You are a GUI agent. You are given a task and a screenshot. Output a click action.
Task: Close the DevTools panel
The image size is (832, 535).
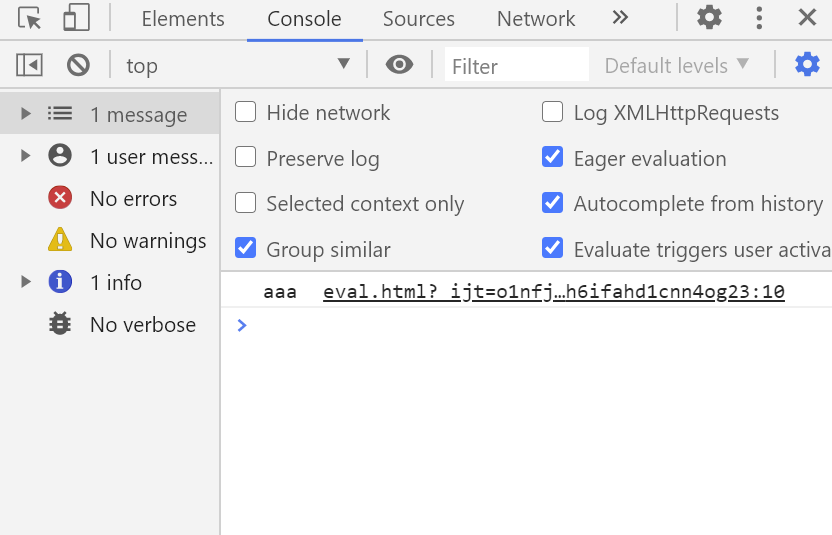(807, 18)
